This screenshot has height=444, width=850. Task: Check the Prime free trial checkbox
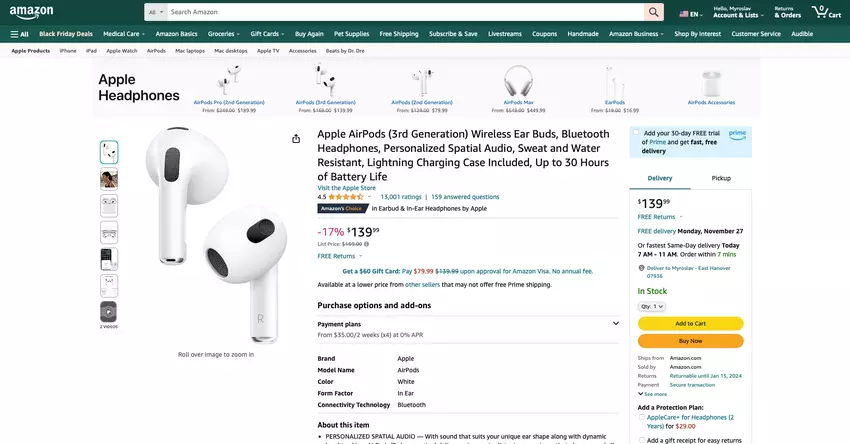click(x=636, y=133)
